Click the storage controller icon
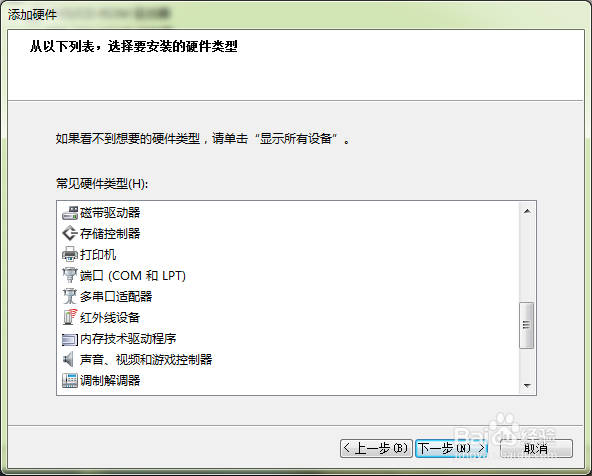The image size is (592, 476). 70,234
